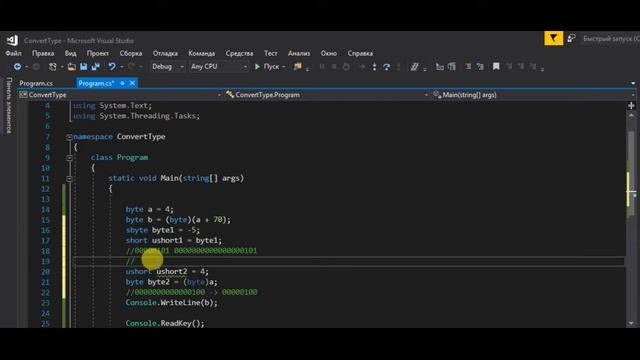Open the Справка menu
Image resolution: width=640 pixels, height=360 pixels.
pos(360,53)
